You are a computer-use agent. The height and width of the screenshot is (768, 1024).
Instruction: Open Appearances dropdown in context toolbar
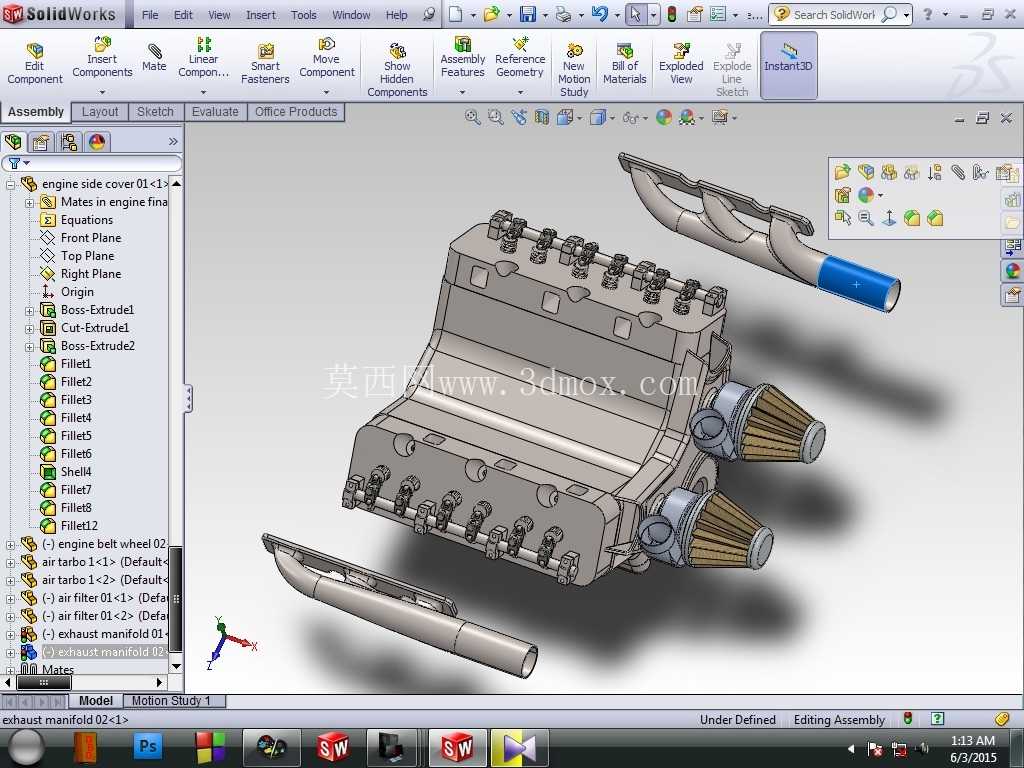click(881, 195)
